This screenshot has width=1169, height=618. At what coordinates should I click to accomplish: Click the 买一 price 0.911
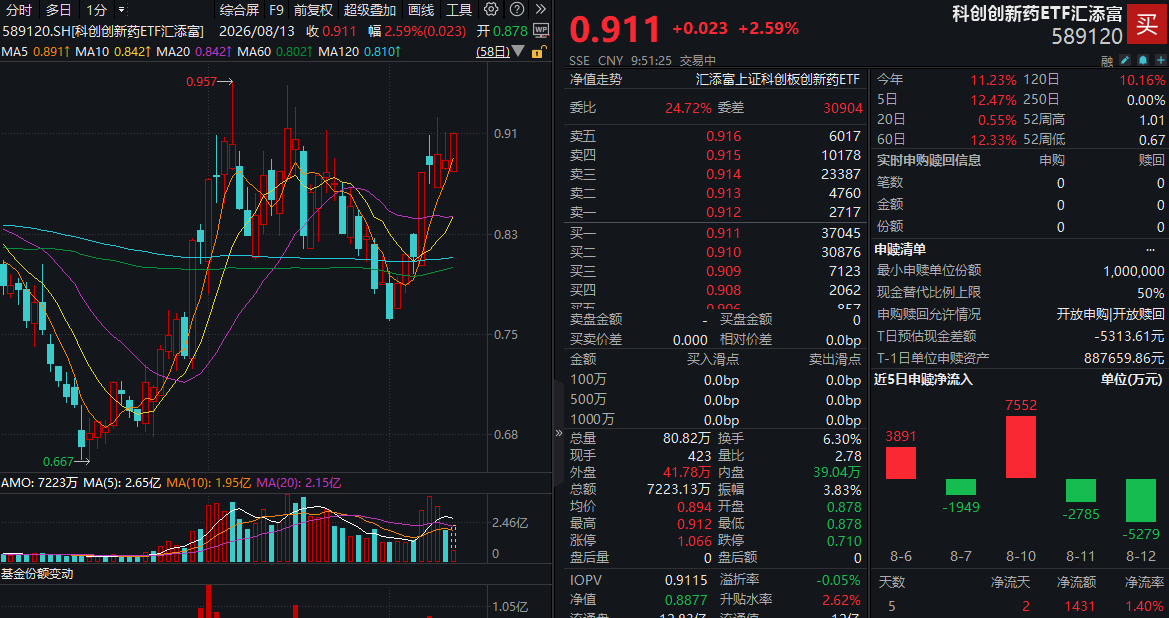pyautogui.click(x=724, y=233)
